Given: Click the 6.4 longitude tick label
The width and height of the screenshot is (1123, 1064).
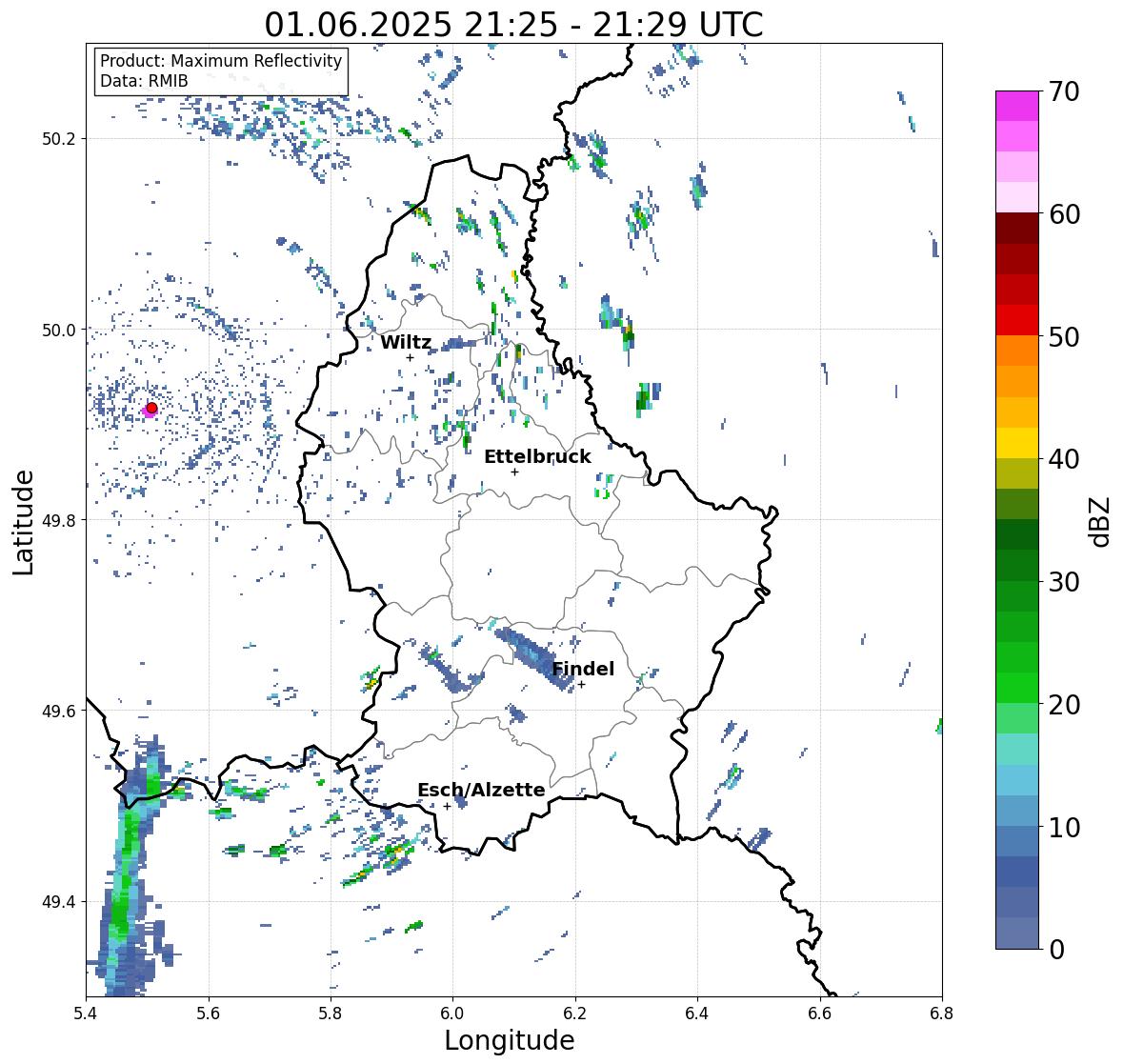Looking at the screenshot, I should 697,1014.
